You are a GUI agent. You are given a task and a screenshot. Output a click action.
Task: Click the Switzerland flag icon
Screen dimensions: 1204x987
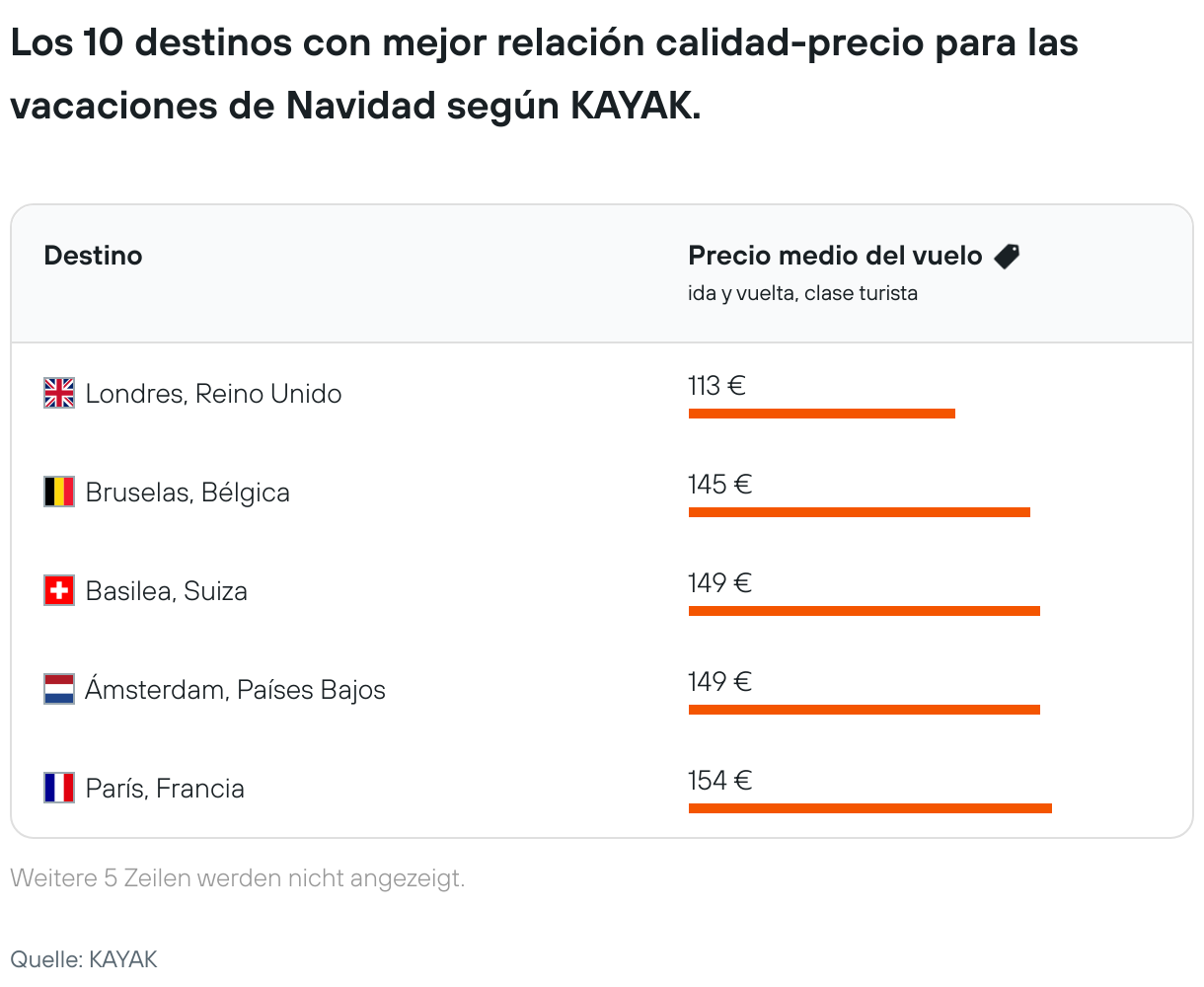pos(59,590)
